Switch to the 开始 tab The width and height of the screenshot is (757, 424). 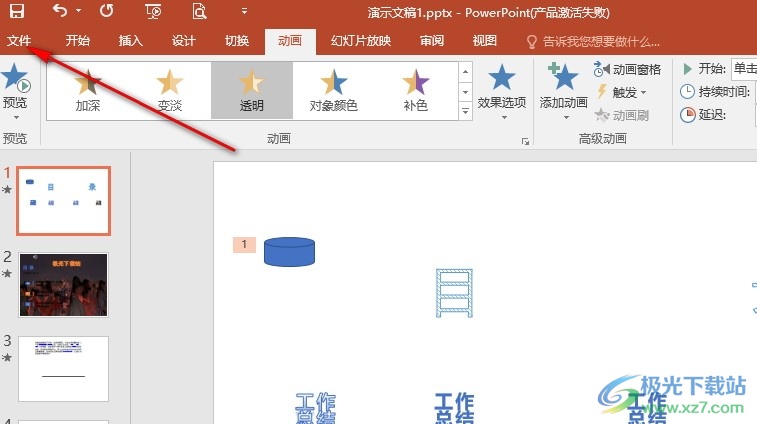[78, 41]
